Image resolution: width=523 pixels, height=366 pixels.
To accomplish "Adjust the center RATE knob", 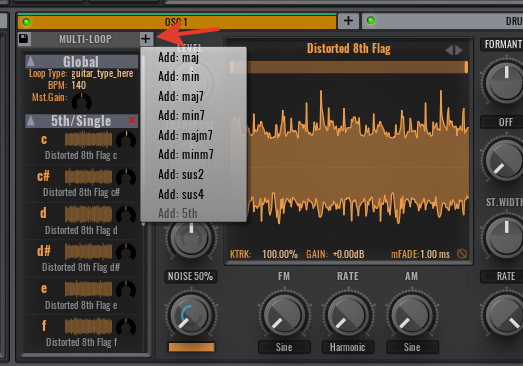I will tap(348, 315).
